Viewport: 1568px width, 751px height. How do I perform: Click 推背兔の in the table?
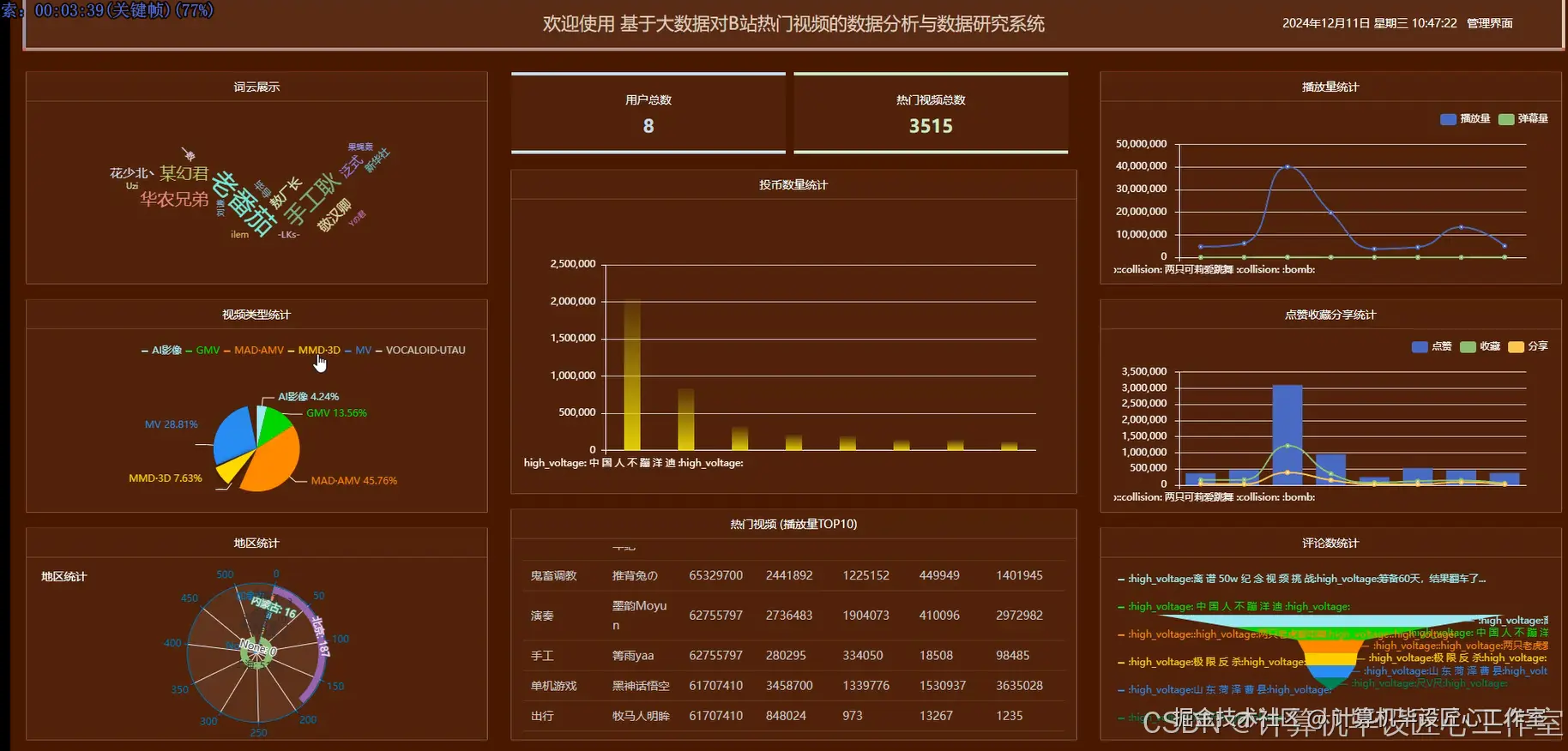(x=635, y=575)
